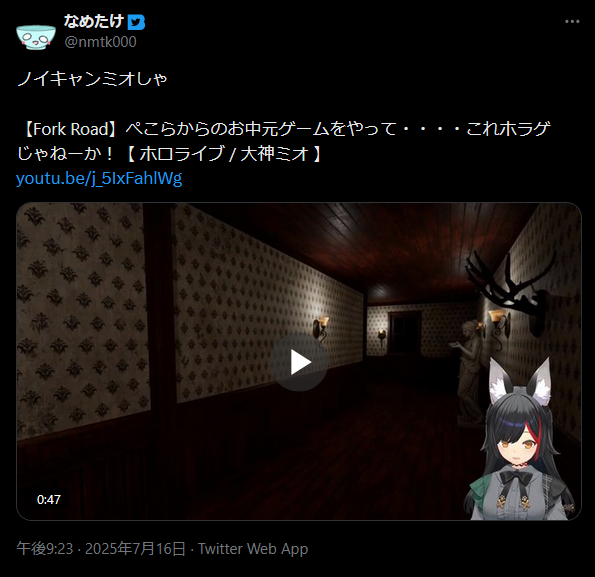Click the display name なめたけ

(94, 21)
